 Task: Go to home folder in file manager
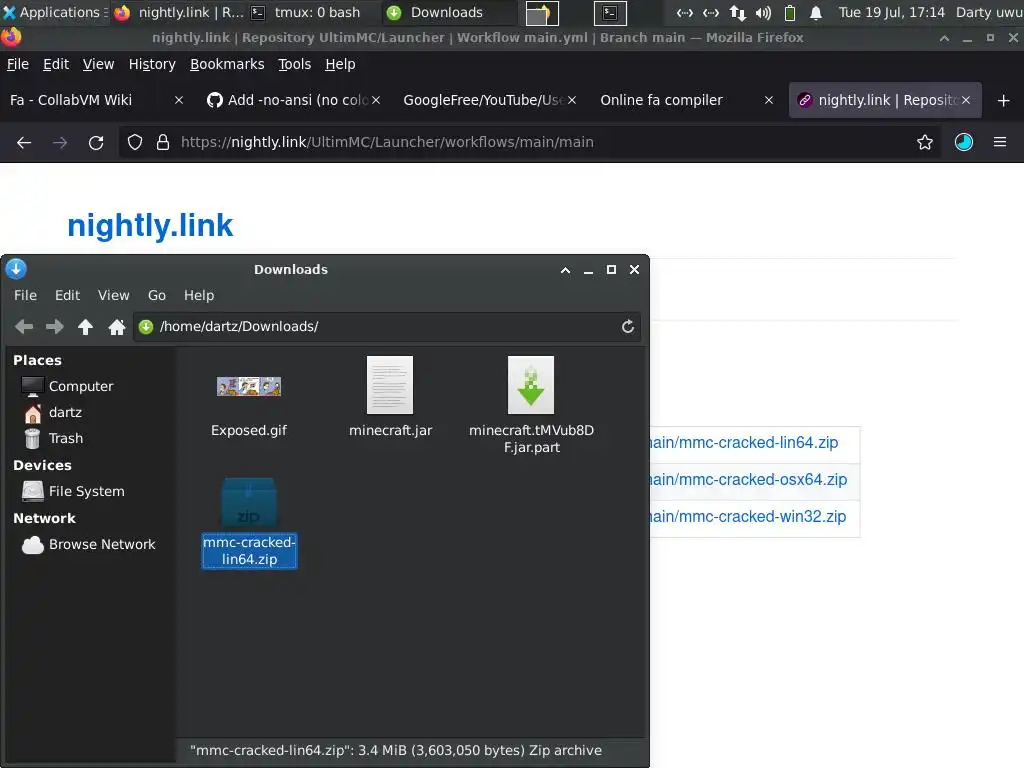tap(117, 327)
